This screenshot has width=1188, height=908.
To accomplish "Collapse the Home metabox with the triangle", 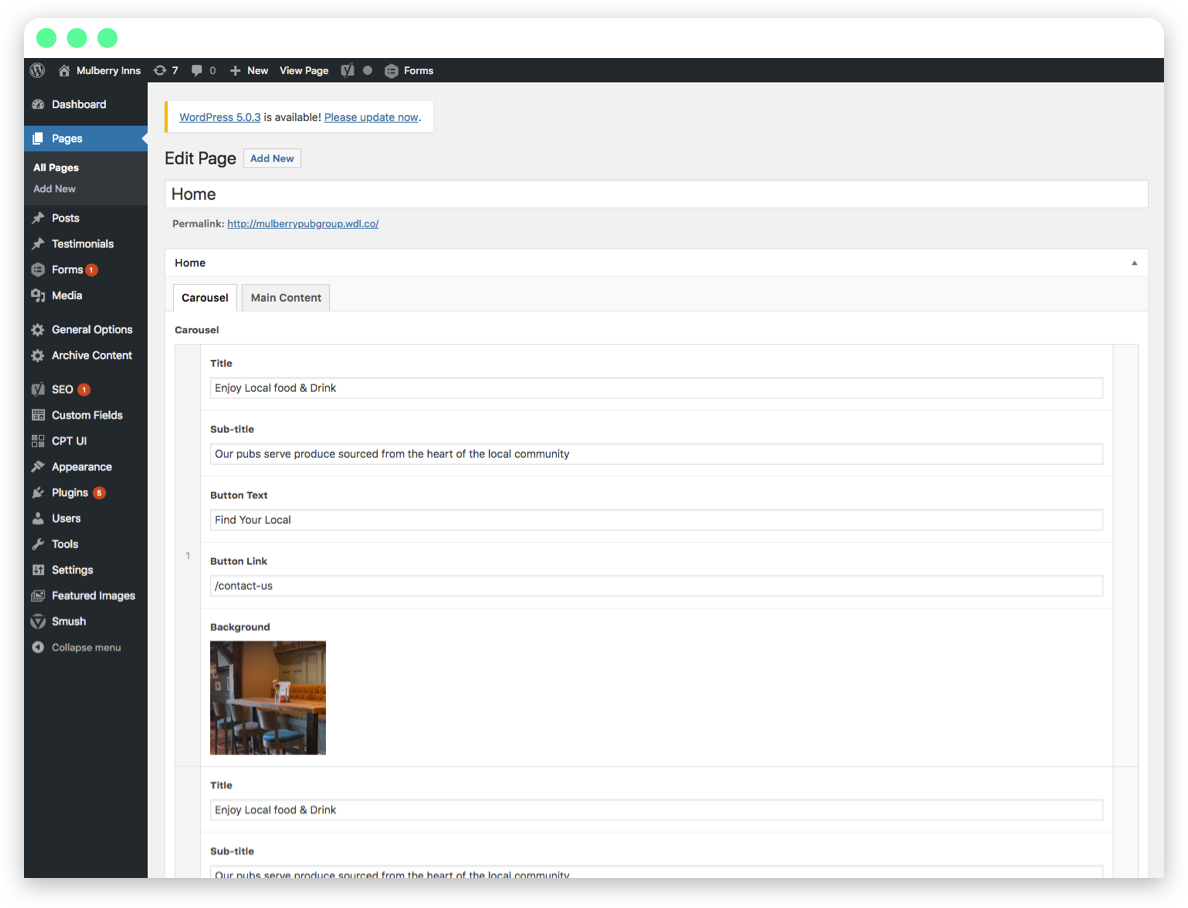I will pyautogui.click(x=1134, y=263).
